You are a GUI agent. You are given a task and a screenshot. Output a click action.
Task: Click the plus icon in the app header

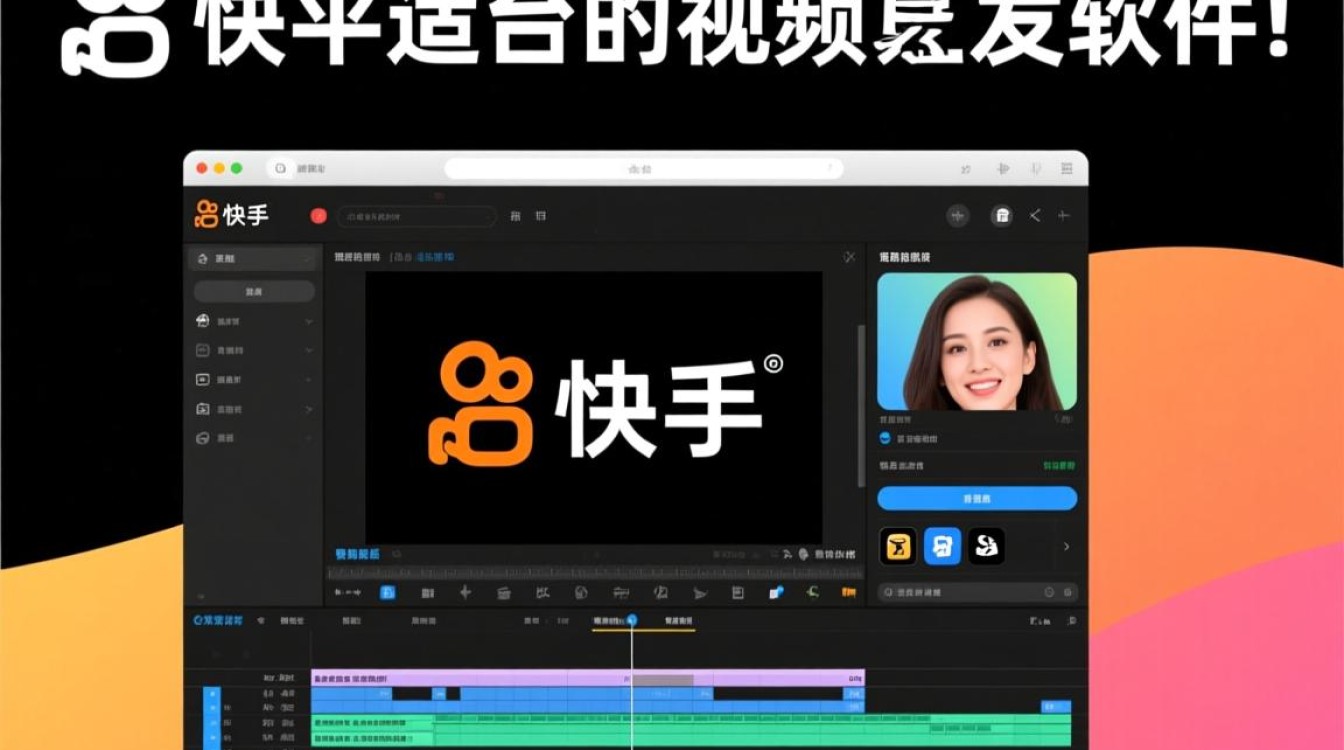click(x=1064, y=215)
